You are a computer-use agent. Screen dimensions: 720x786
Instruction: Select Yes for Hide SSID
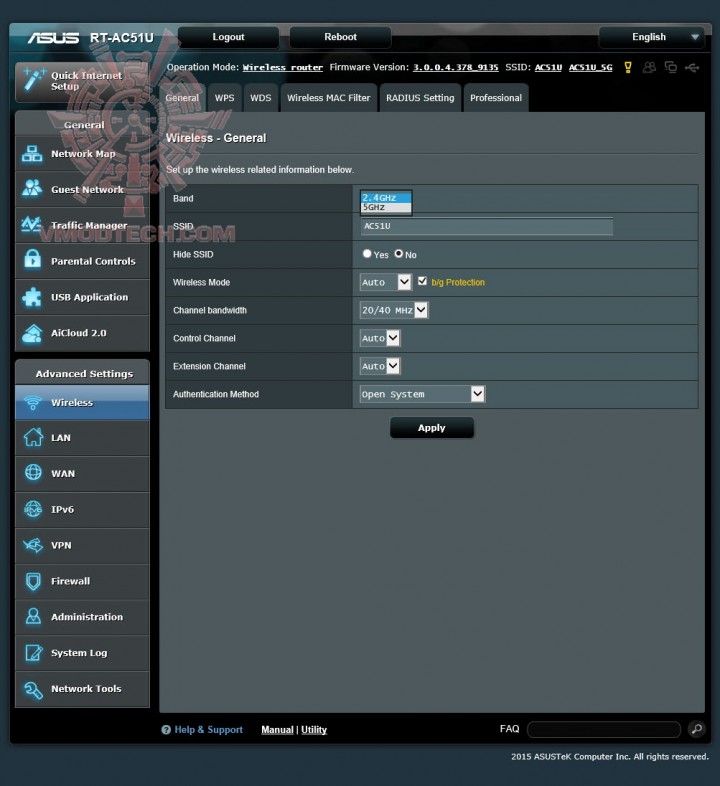point(367,254)
